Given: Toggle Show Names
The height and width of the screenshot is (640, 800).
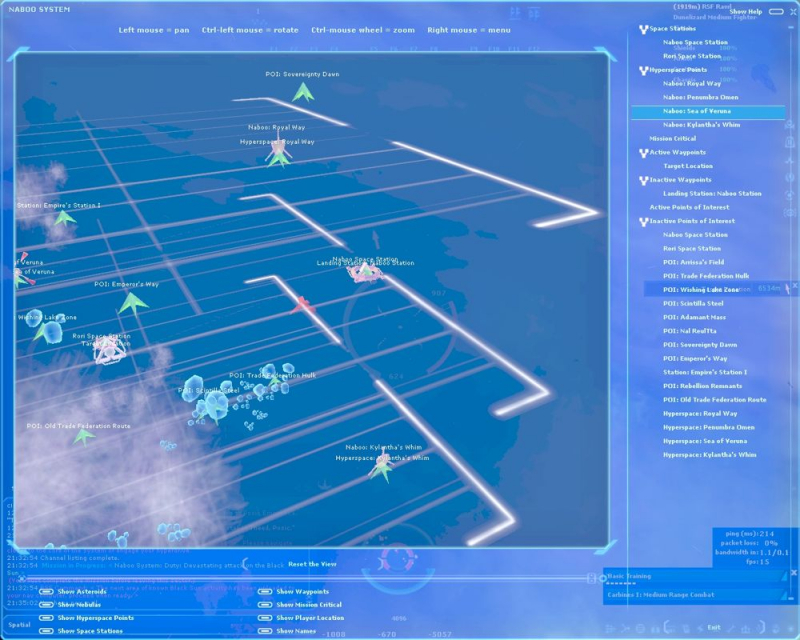Looking at the screenshot, I should click(x=265, y=631).
